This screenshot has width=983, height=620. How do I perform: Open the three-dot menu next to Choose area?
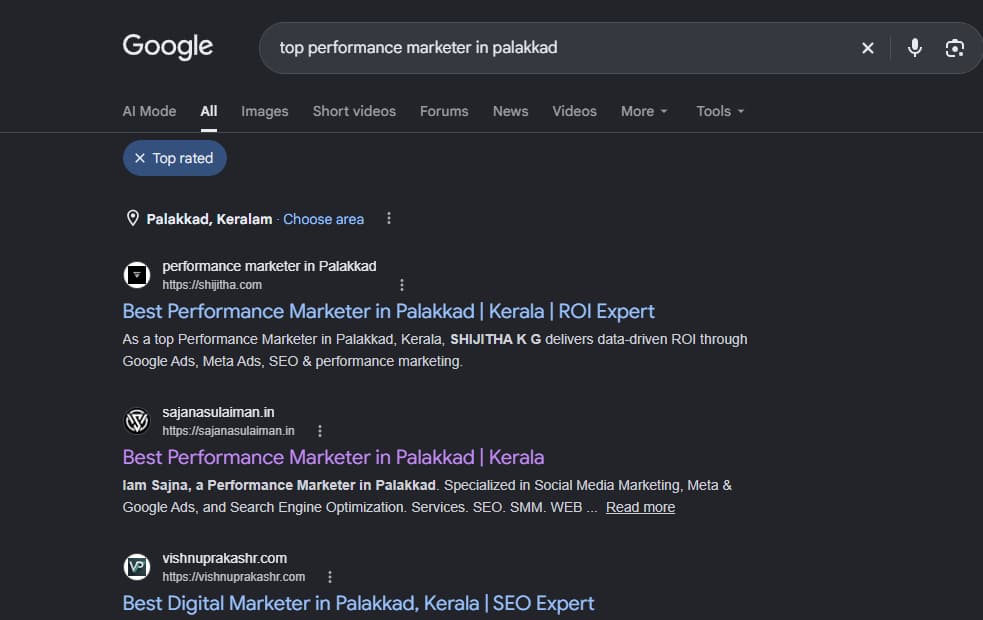click(x=389, y=218)
